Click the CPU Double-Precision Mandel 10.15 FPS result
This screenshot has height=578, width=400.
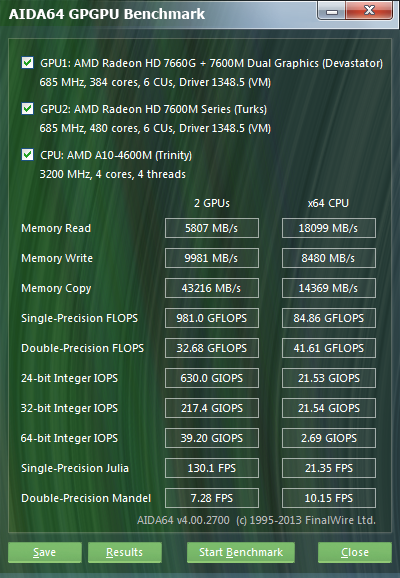tap(329, 498)
